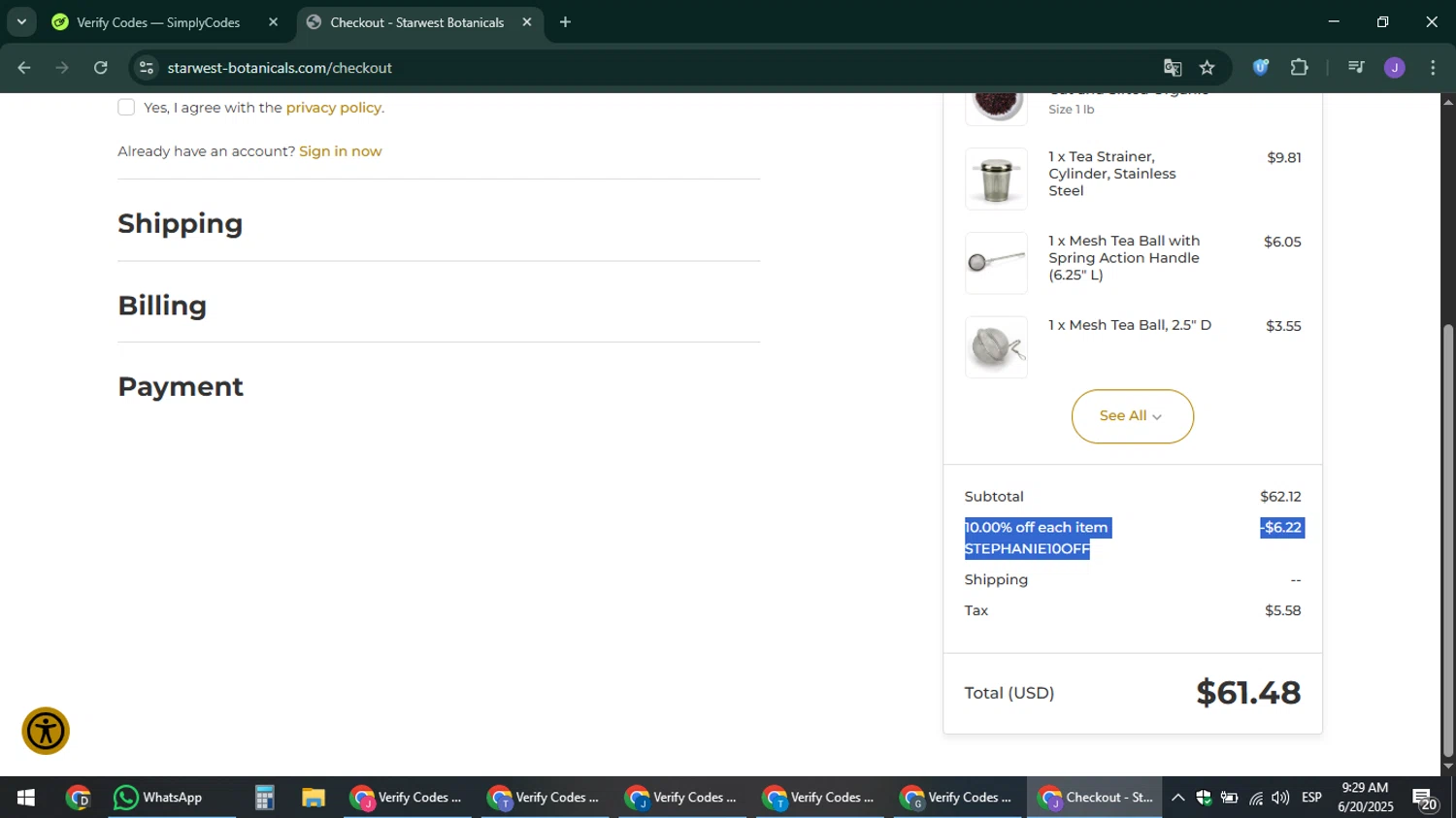Open the Bitwarden shield extension icon

[x=1260, y=68]
